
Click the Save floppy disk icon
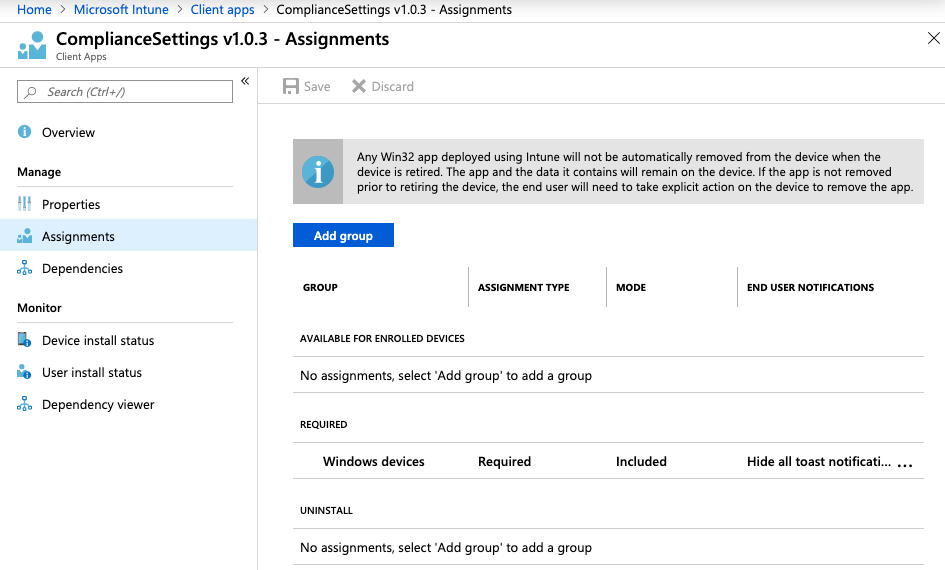[x=291, y=86]
